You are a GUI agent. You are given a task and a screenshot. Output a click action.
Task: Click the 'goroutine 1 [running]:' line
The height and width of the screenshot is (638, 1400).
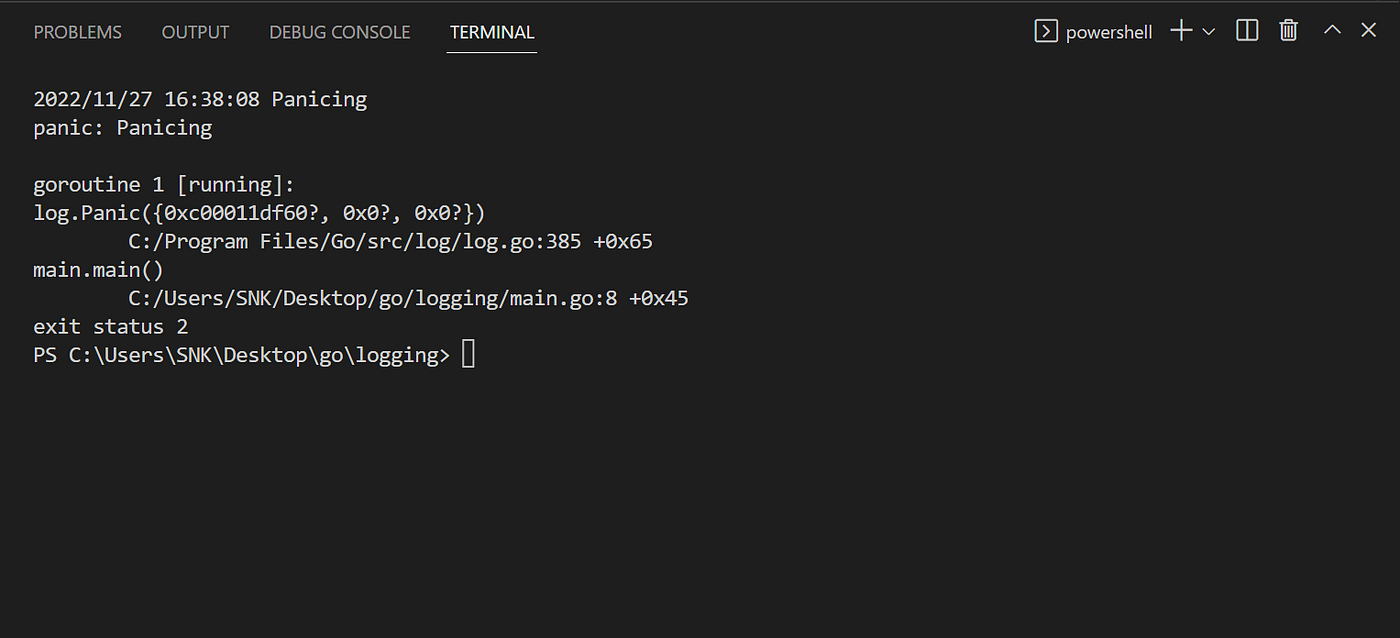coord(166,185)
